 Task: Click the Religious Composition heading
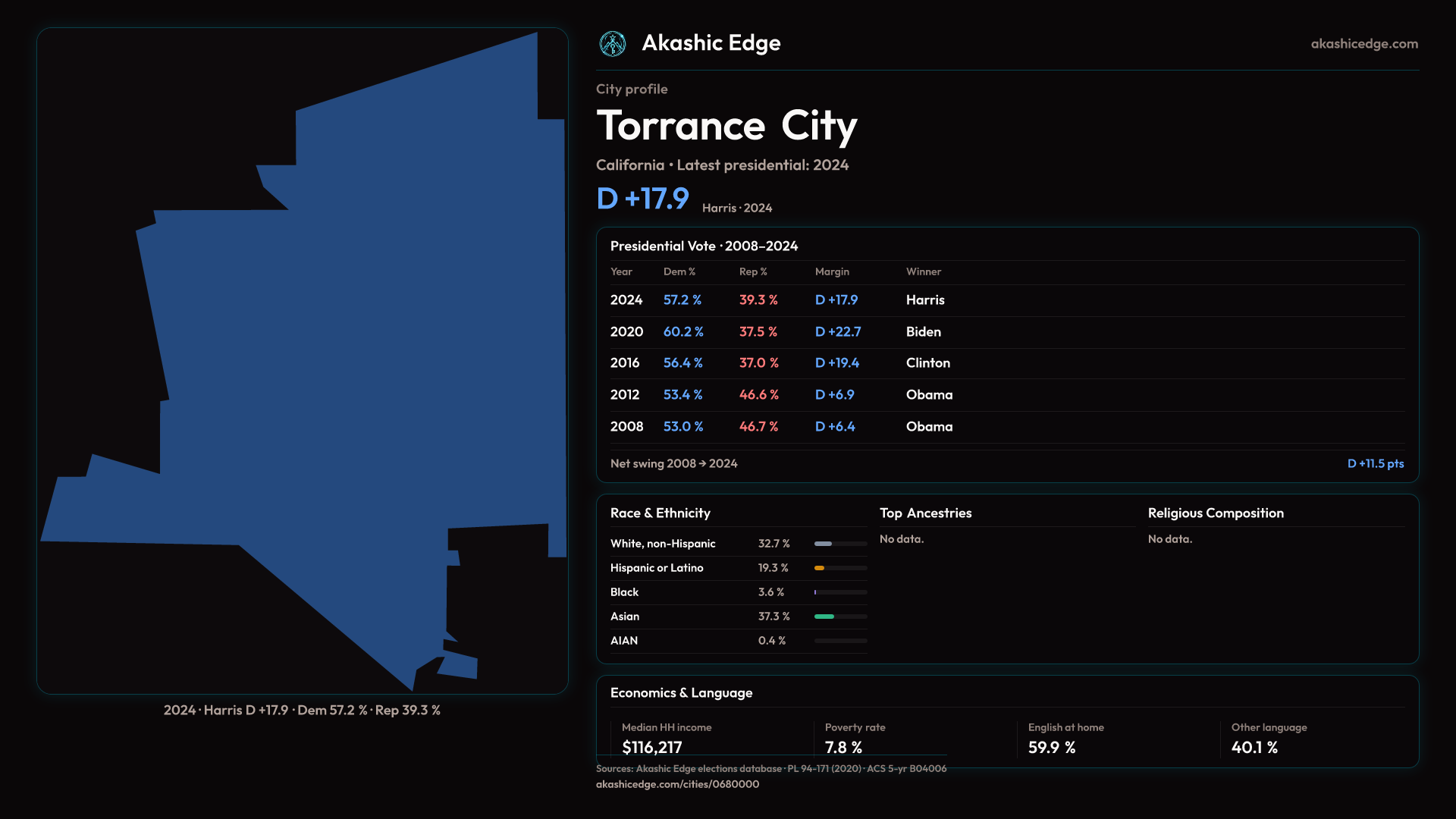(x=1215, y=513)
